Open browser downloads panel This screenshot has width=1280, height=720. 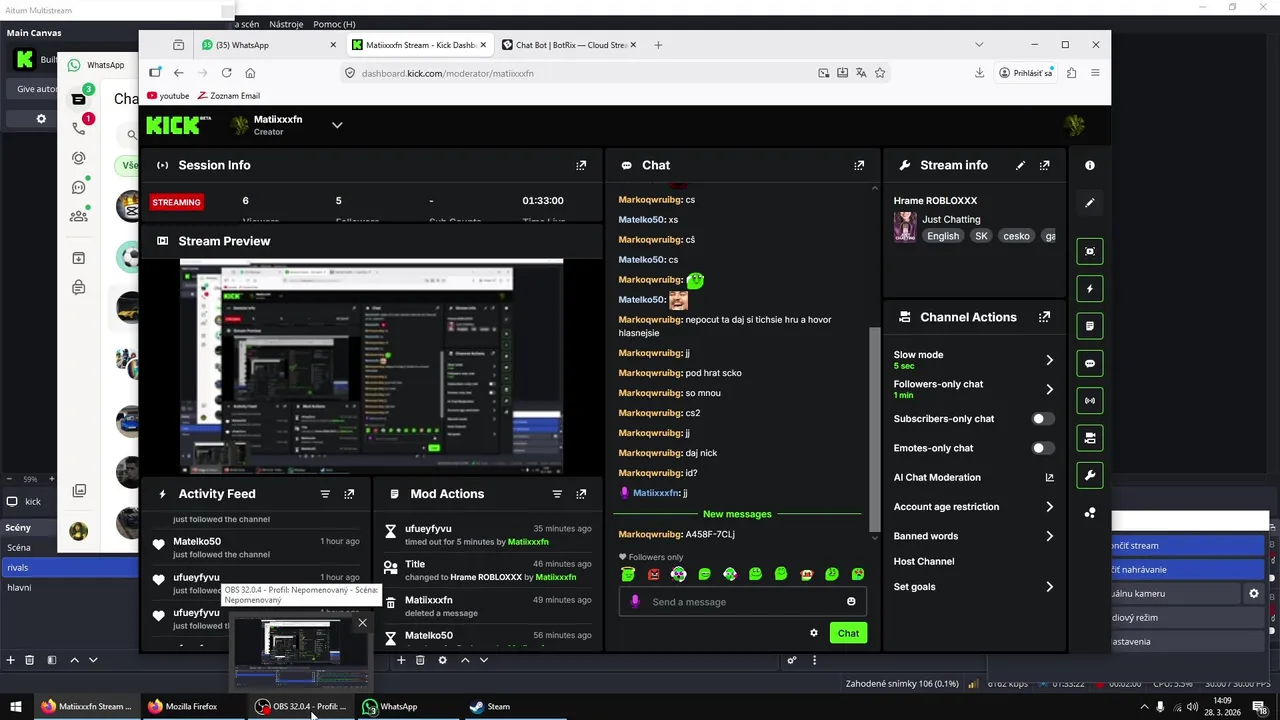point(979,73)
